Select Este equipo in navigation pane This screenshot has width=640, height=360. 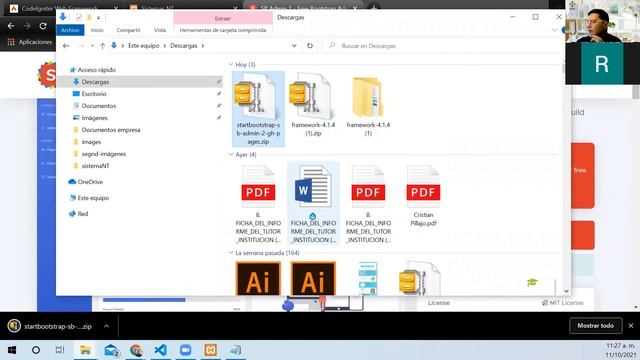[x=89, y=198]
